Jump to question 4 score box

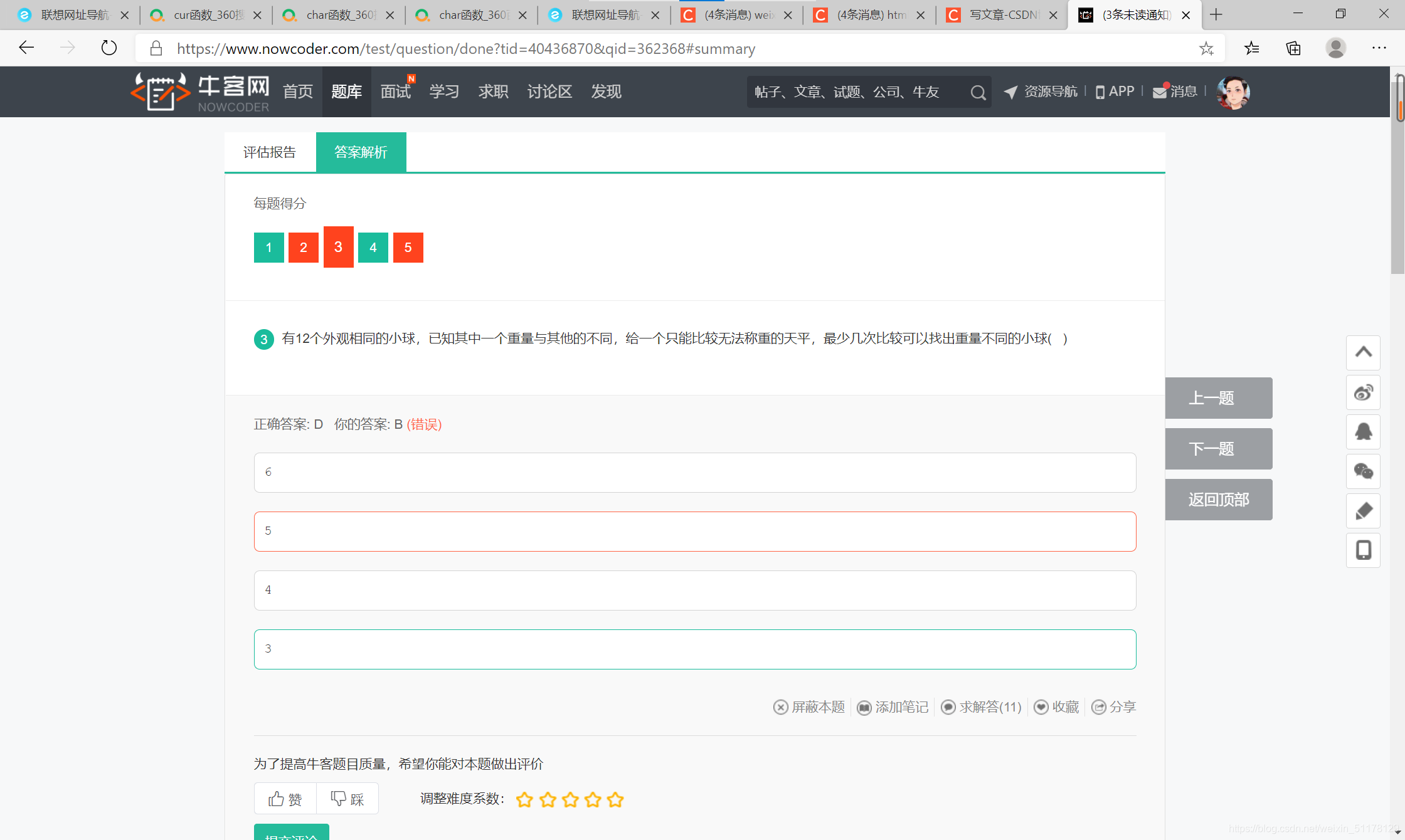pos(373,248)
